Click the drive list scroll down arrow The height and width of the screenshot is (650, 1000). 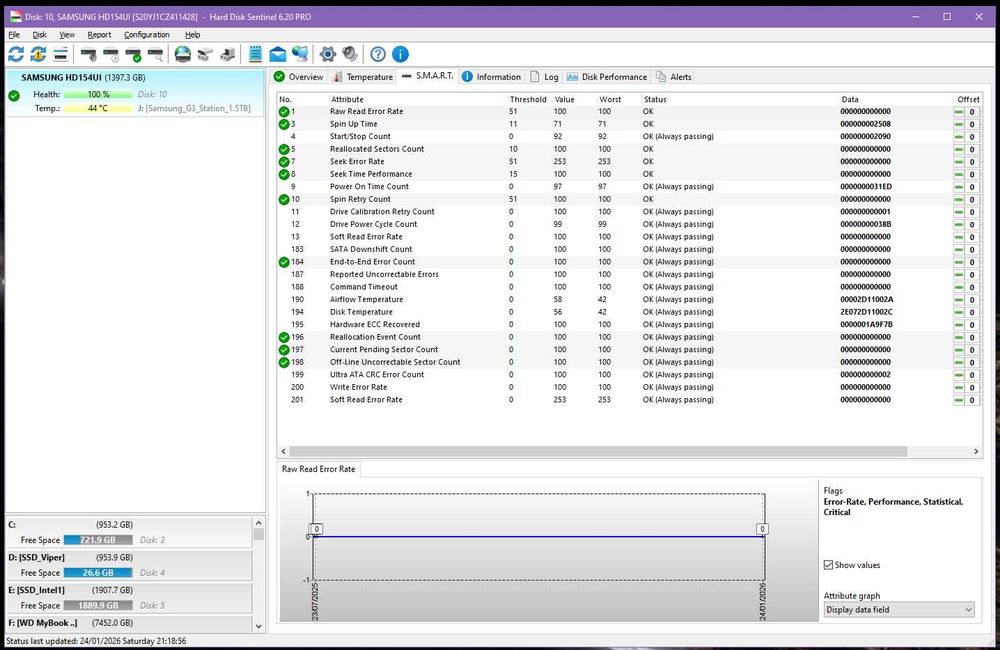click(258, 626)
